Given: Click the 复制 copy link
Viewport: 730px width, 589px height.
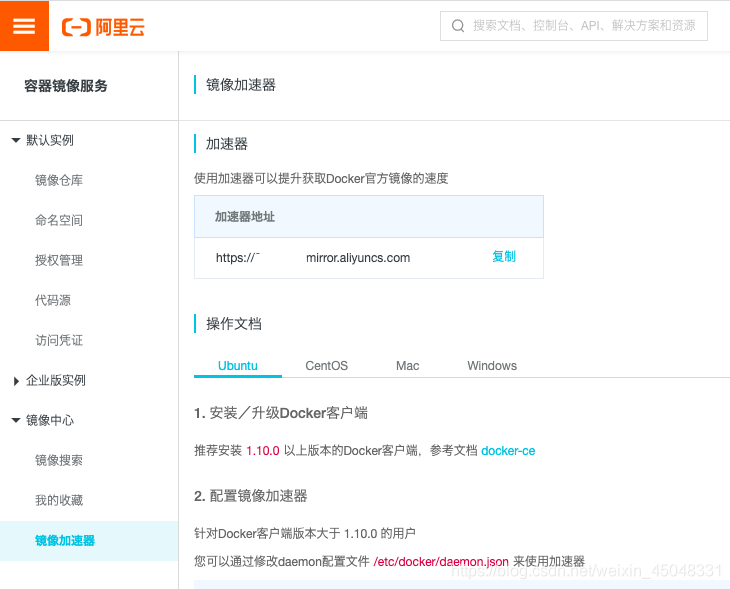Looking at the screenshot, I should 504,257.
